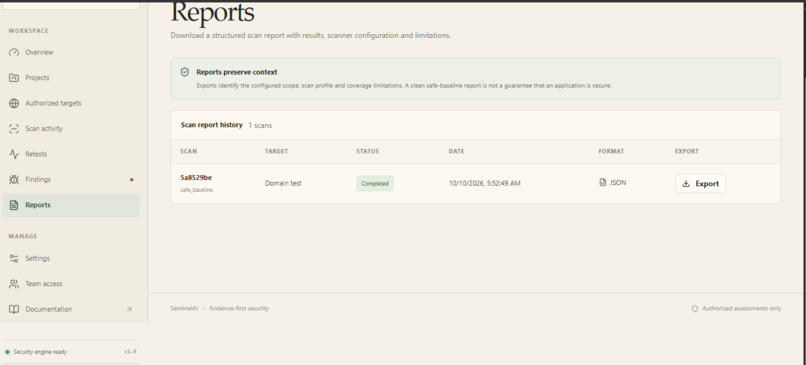Click the STATUS column header
This screenshot has height=365, width=806.
[x=368, y=152]
